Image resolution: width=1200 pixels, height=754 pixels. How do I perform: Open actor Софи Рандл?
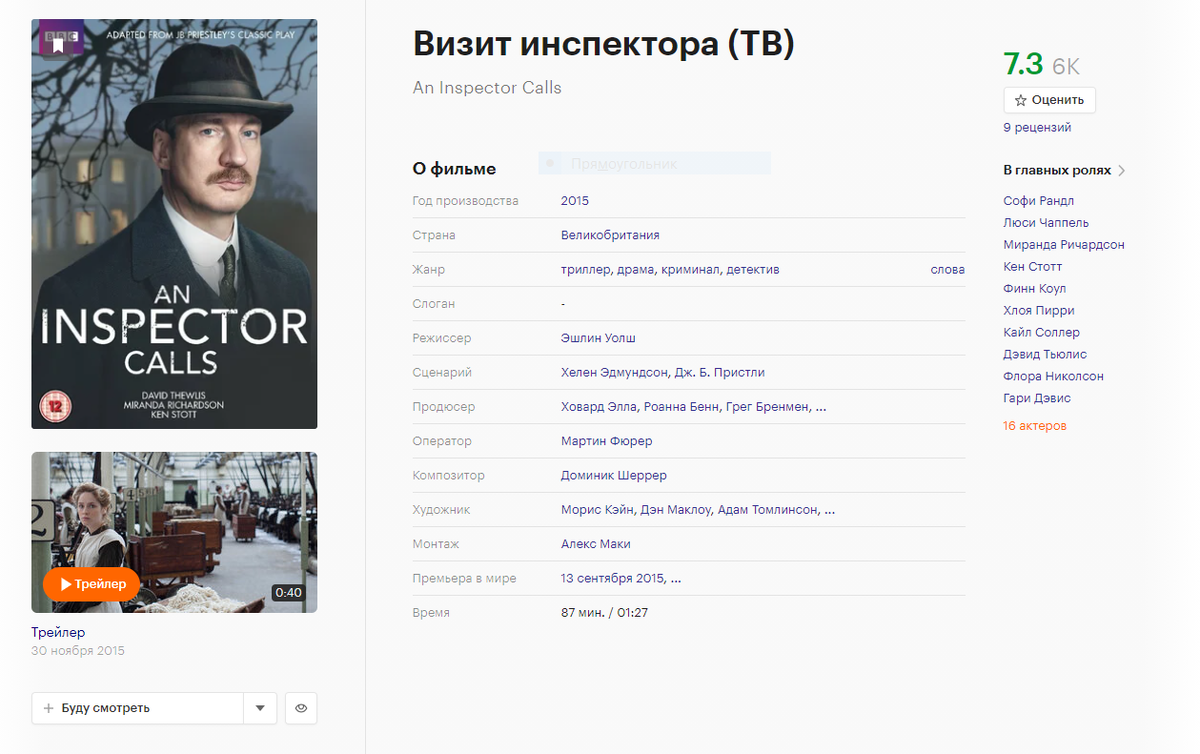[x=1038, y=201]
